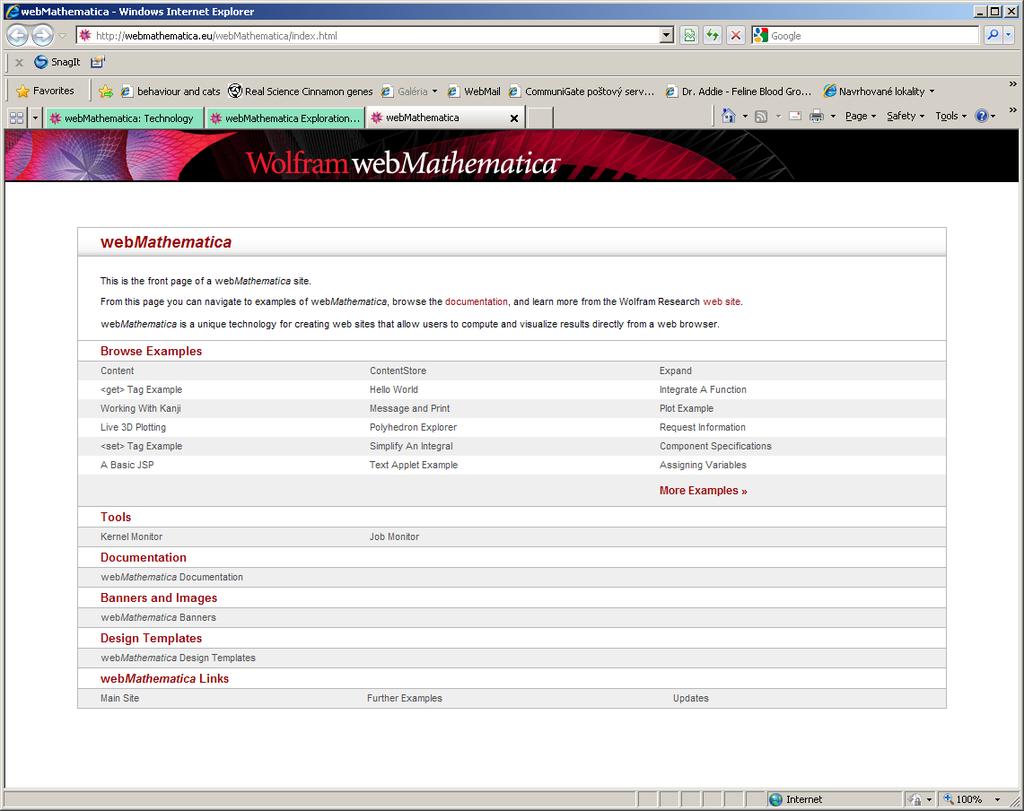Click the 'More Examples »' link
Screen dimensions: 1024x811
pos(703,490)
